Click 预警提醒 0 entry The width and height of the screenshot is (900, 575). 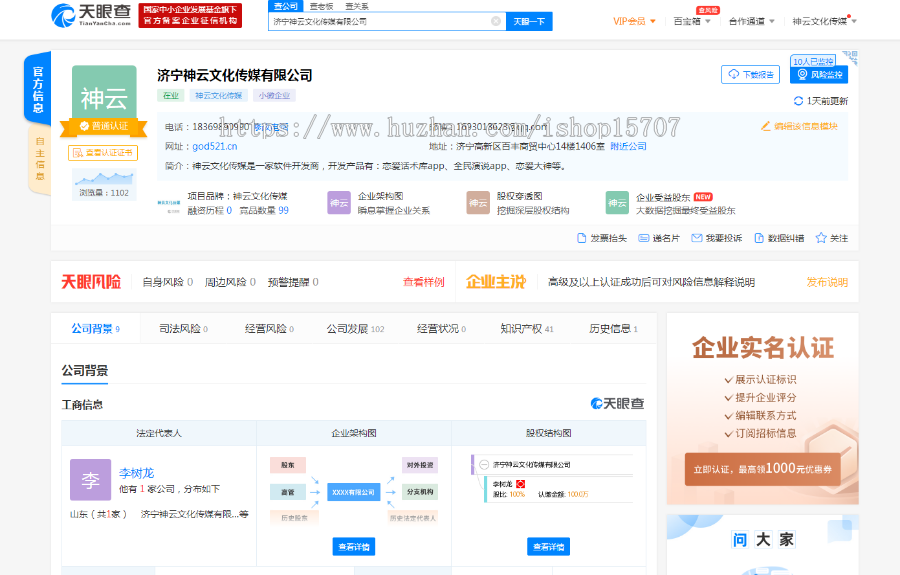[x=293, y=282]
